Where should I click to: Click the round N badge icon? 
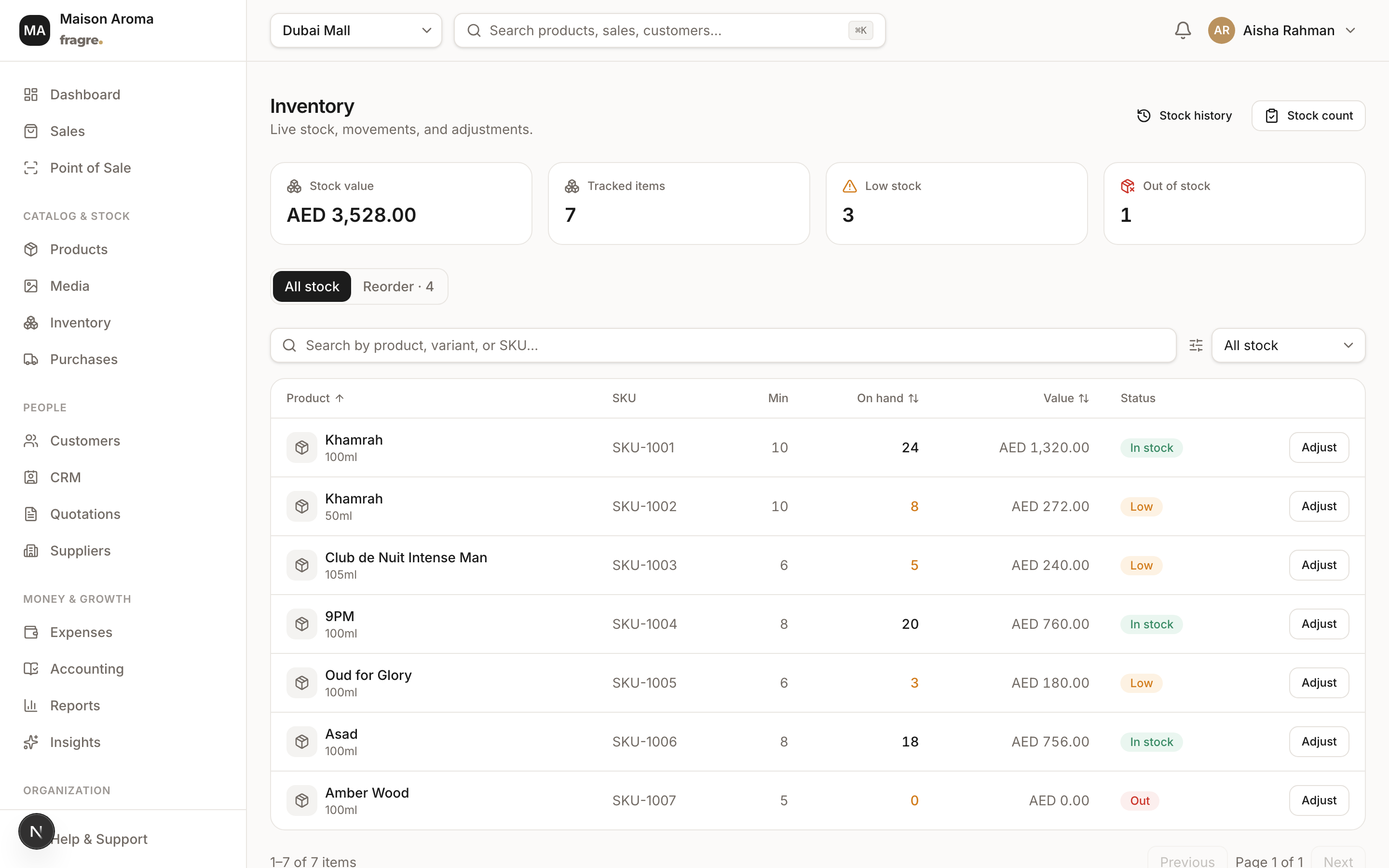click(36, 831)
